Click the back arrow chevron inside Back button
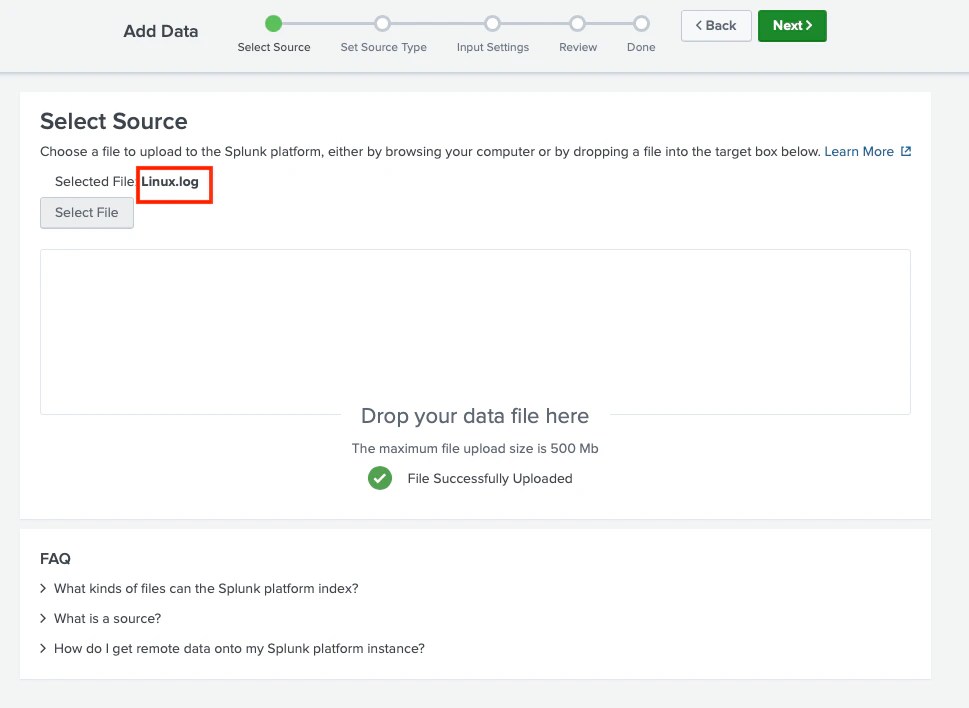 [x=699, y=25]
